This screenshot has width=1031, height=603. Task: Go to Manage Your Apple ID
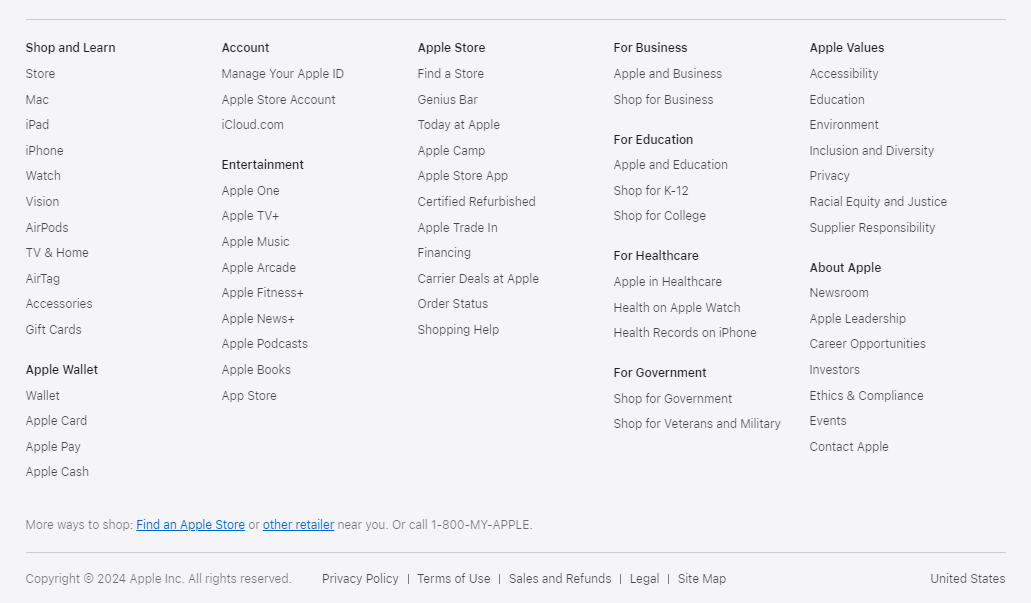pos(282,74)
